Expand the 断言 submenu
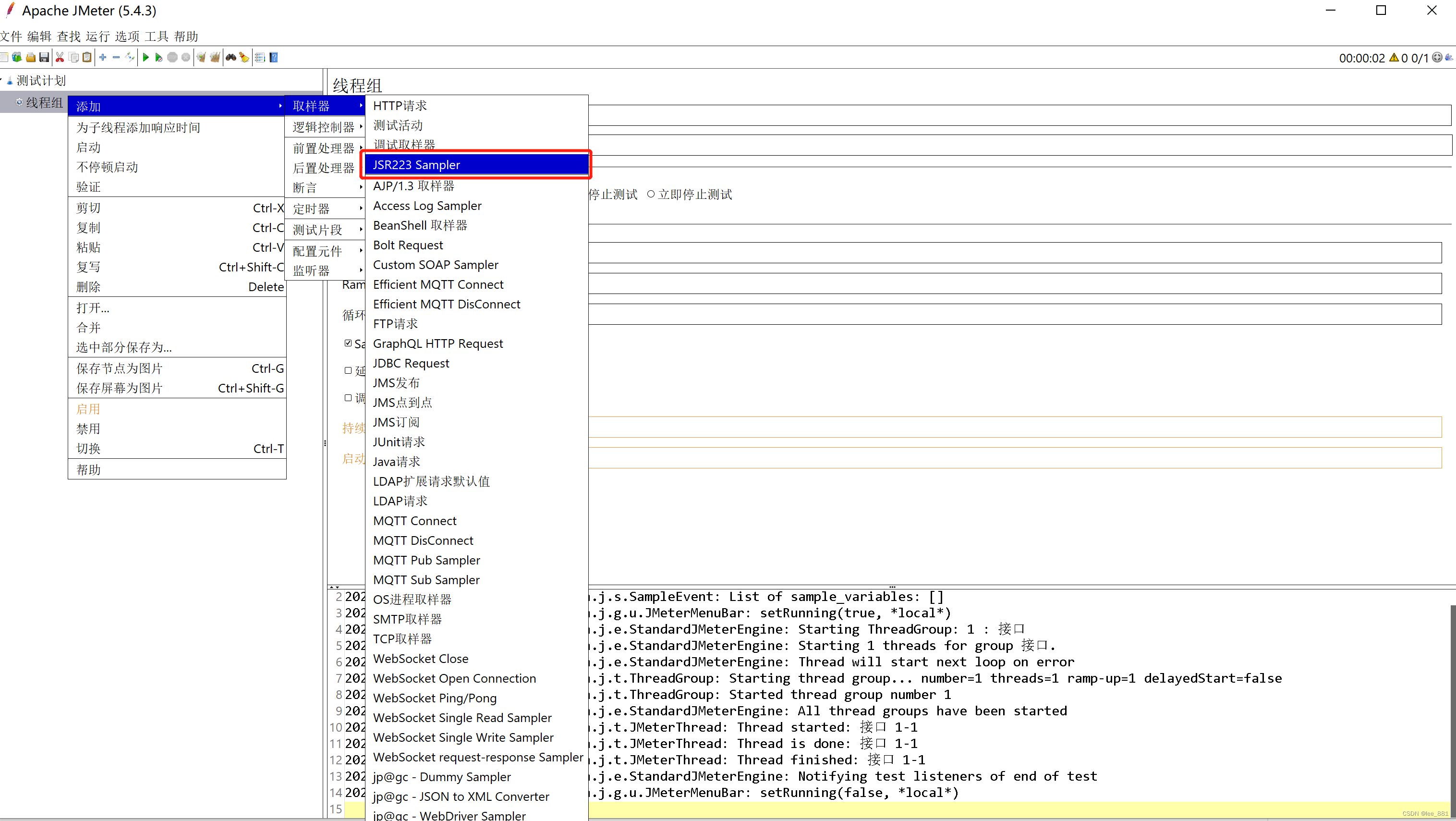 pos(326,187)
